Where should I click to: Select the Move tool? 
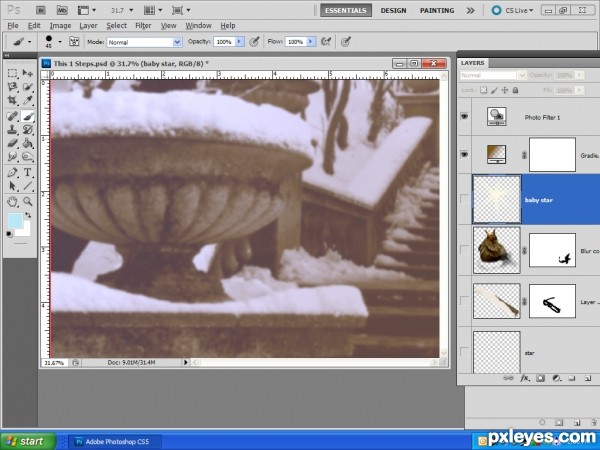coord(28,73)
